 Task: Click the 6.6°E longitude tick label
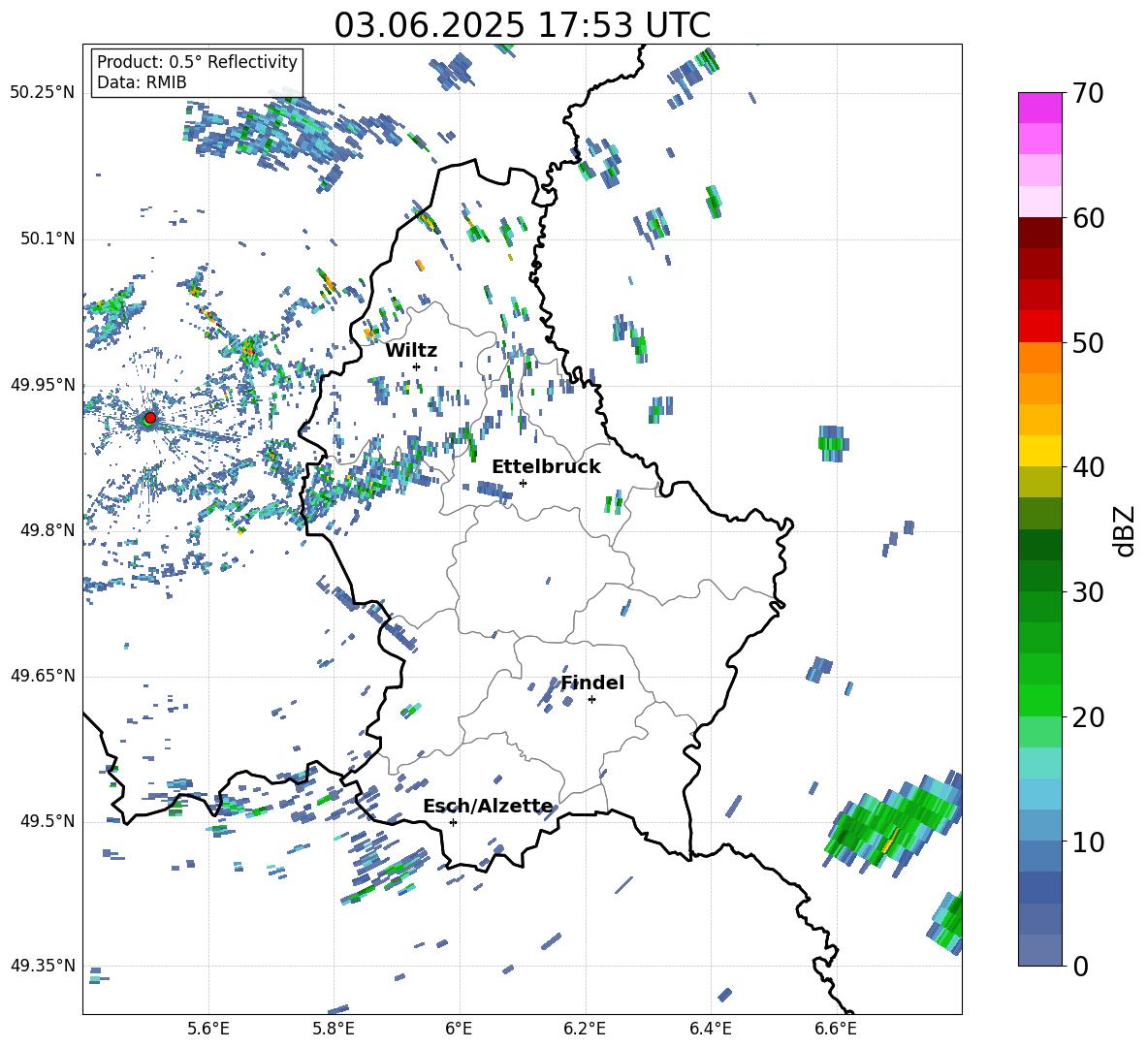coord(836,1029)
